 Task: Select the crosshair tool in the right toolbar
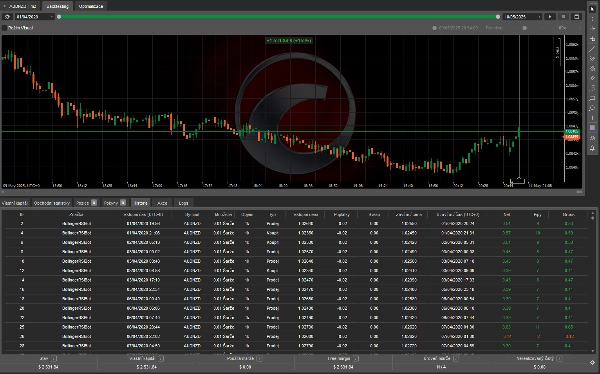click(x=592, y=29)
